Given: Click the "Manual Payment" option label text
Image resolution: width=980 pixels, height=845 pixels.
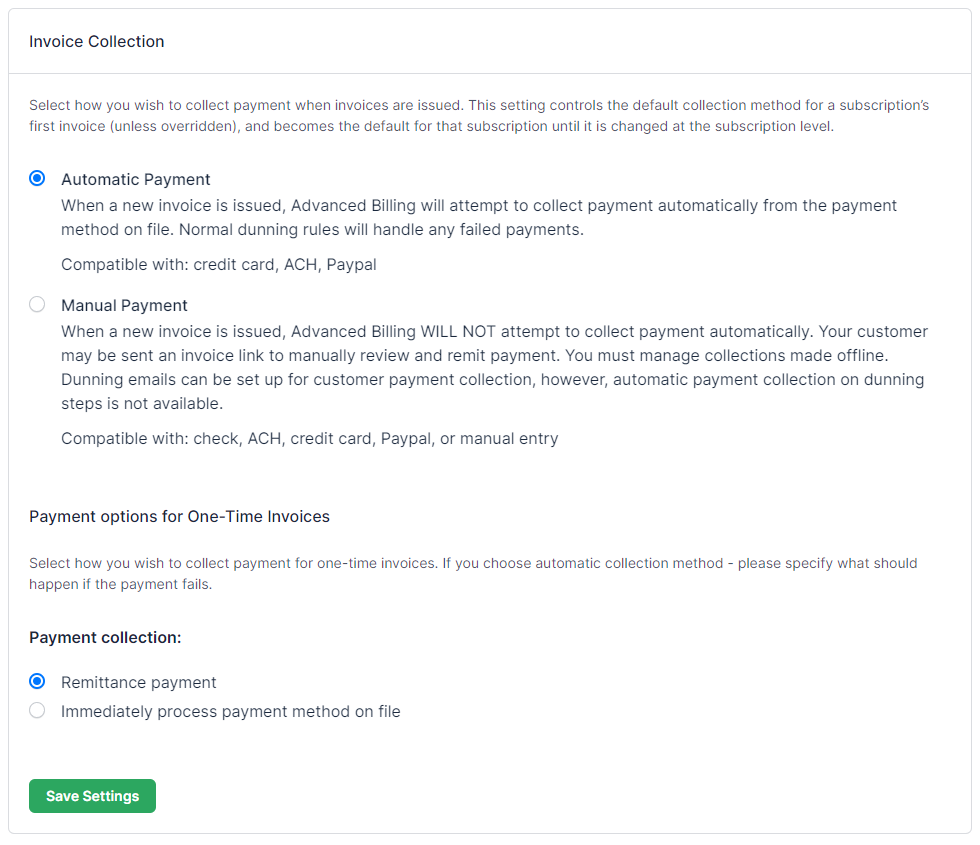Looking at the screenshot, I should pos(124,305).
